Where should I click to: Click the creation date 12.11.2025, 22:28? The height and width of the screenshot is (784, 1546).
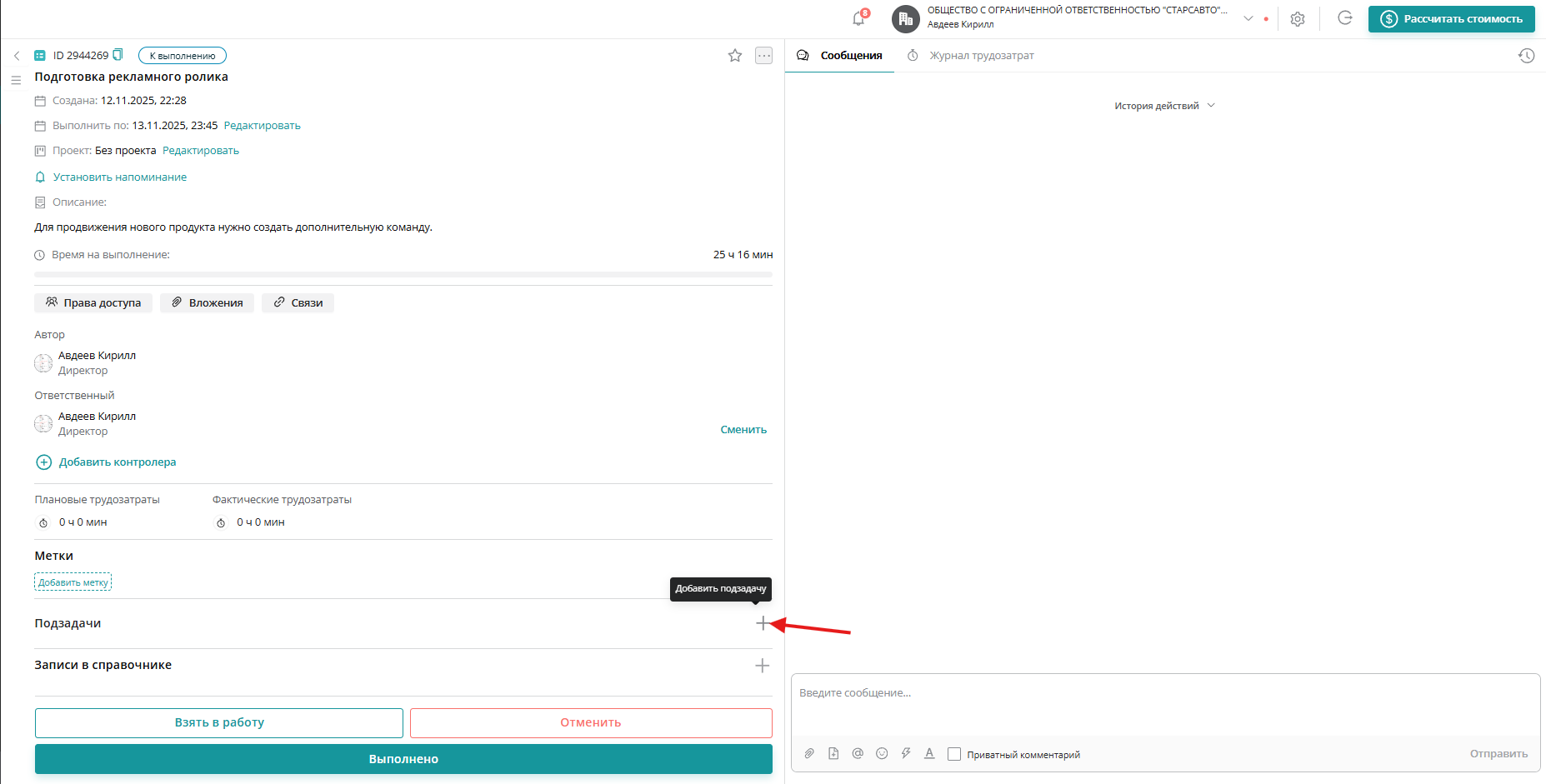click(x=143, y=101)
